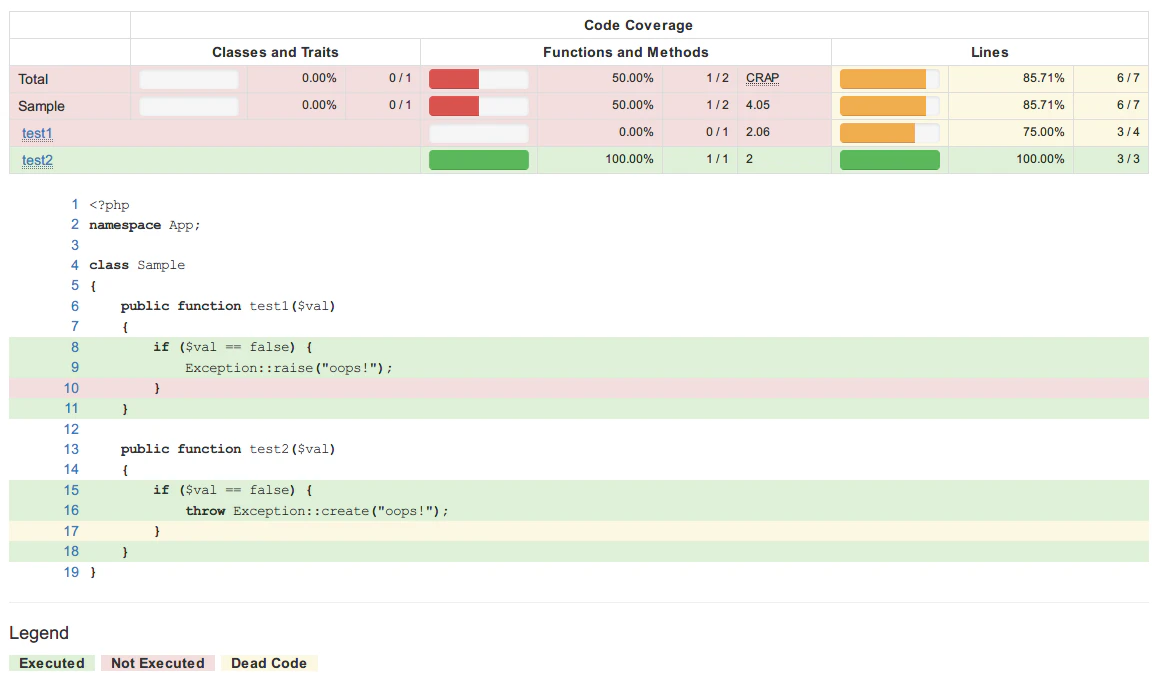Click the "75.00%" lines percentage
The image size is (1157, 681).
(1043, 132)
